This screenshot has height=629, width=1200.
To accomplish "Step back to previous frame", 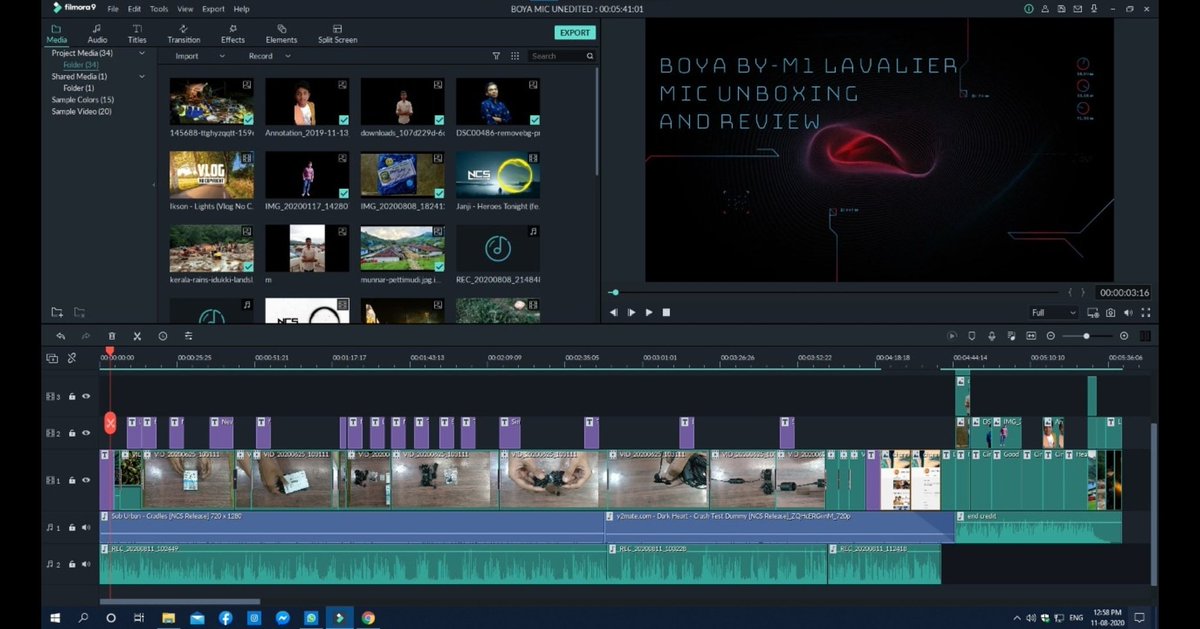I will 614,312.
